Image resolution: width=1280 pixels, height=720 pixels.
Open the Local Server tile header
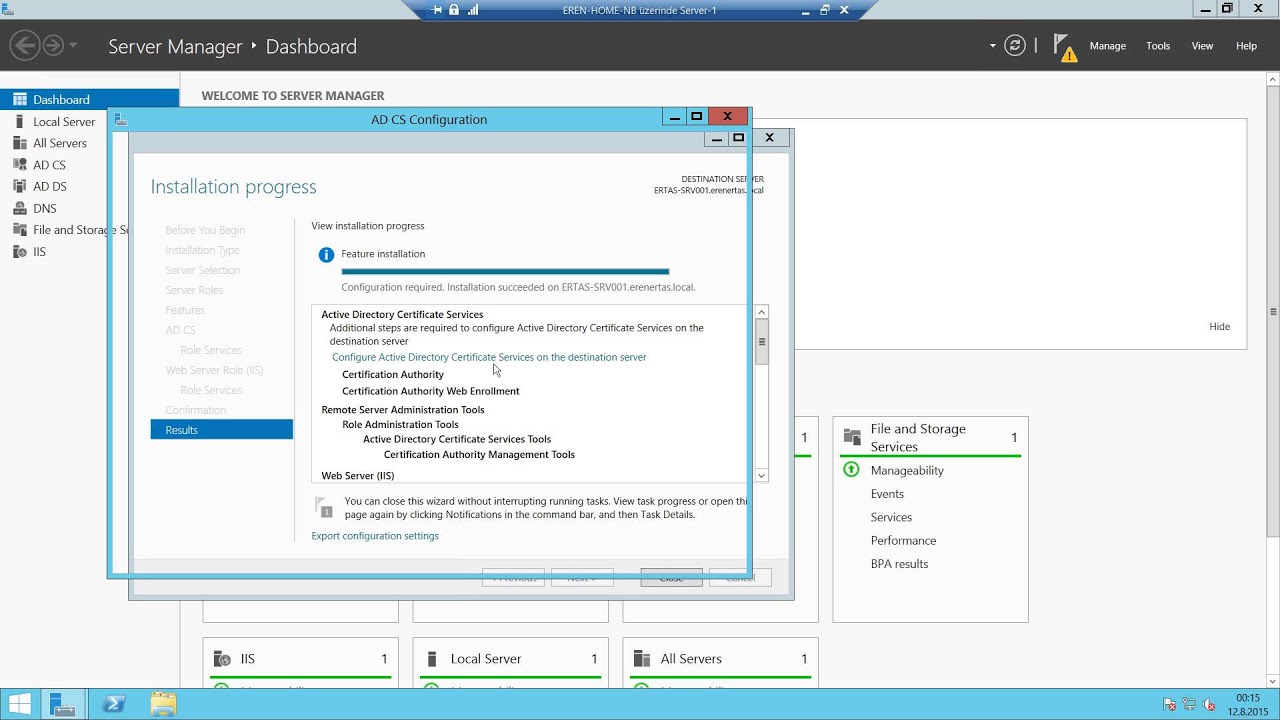click(511, 659)
